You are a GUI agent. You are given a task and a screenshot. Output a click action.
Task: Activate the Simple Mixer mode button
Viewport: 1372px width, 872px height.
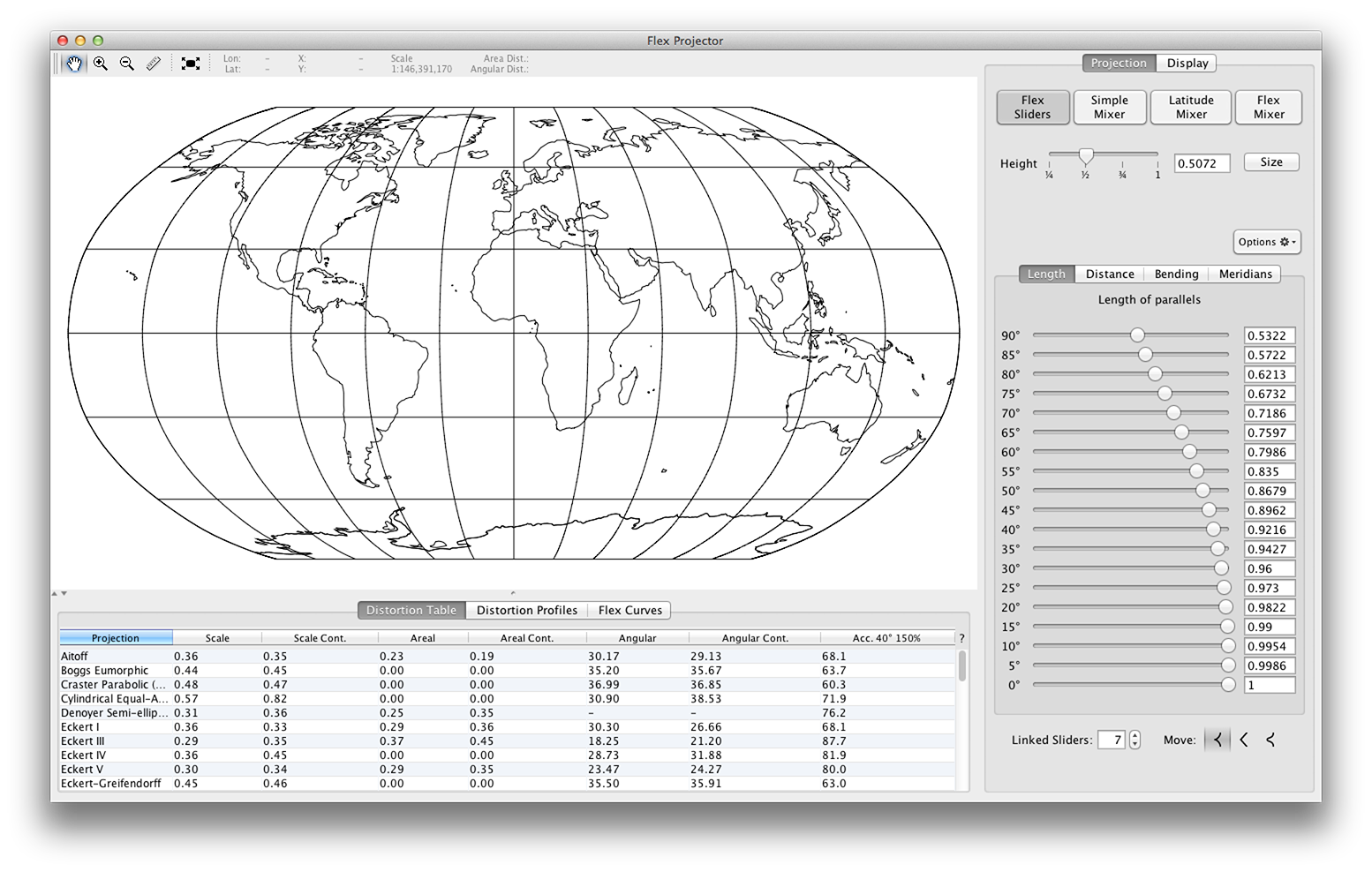[x=1110, y=108]
